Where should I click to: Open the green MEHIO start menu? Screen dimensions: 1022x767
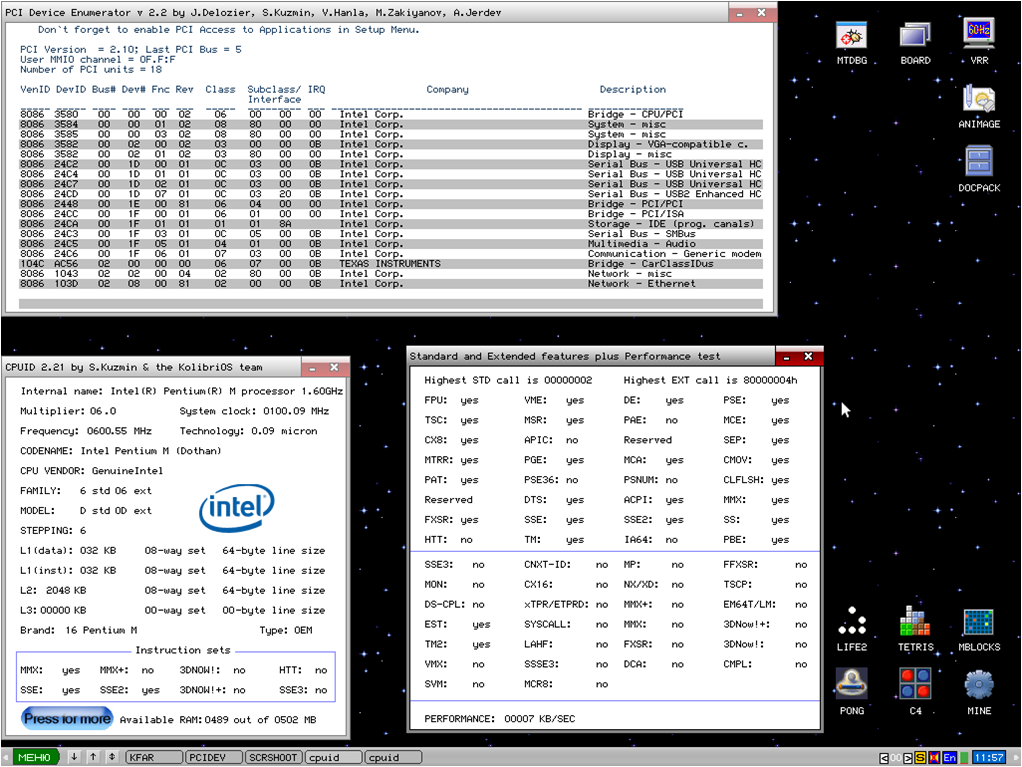(35, 758)
